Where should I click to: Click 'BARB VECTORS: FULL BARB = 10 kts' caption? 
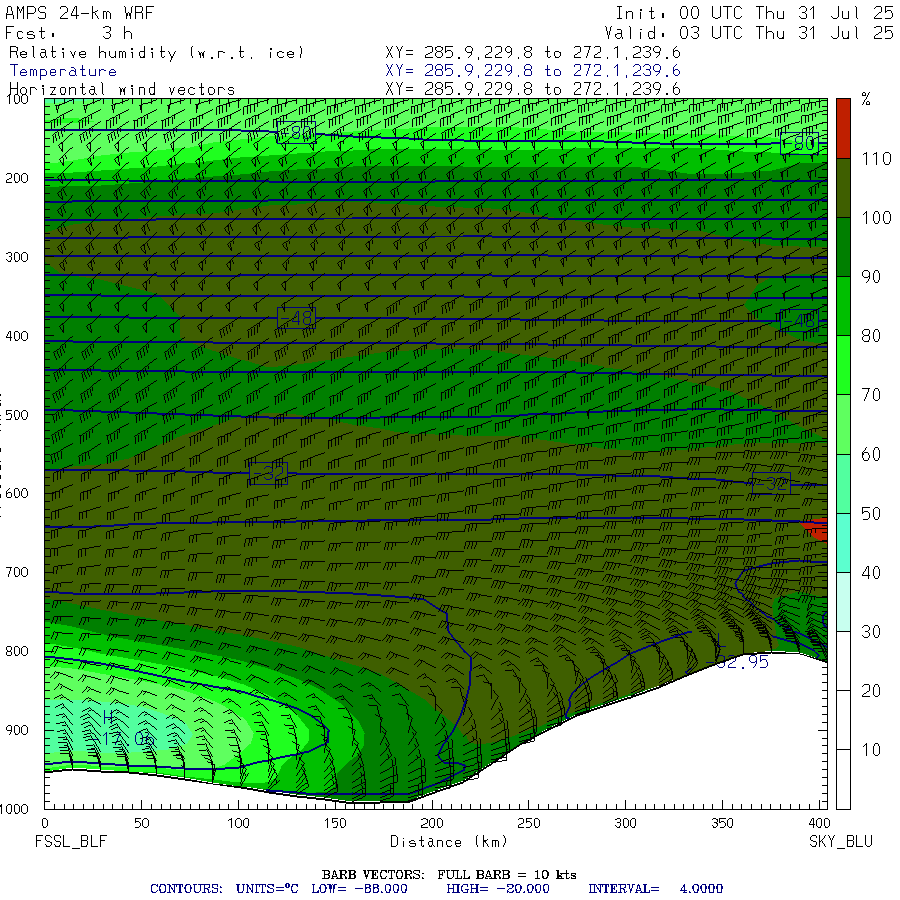pyautogui.click(x=449, y=875)
